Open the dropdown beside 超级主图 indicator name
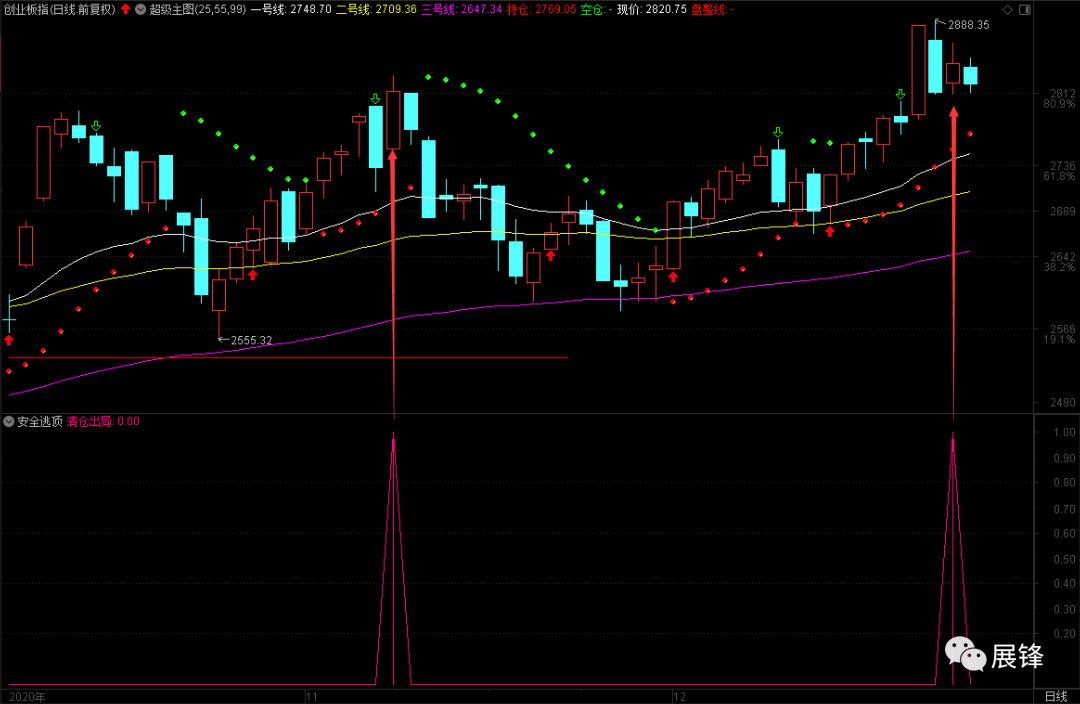The image size is (1080, 704). [141, 10]
